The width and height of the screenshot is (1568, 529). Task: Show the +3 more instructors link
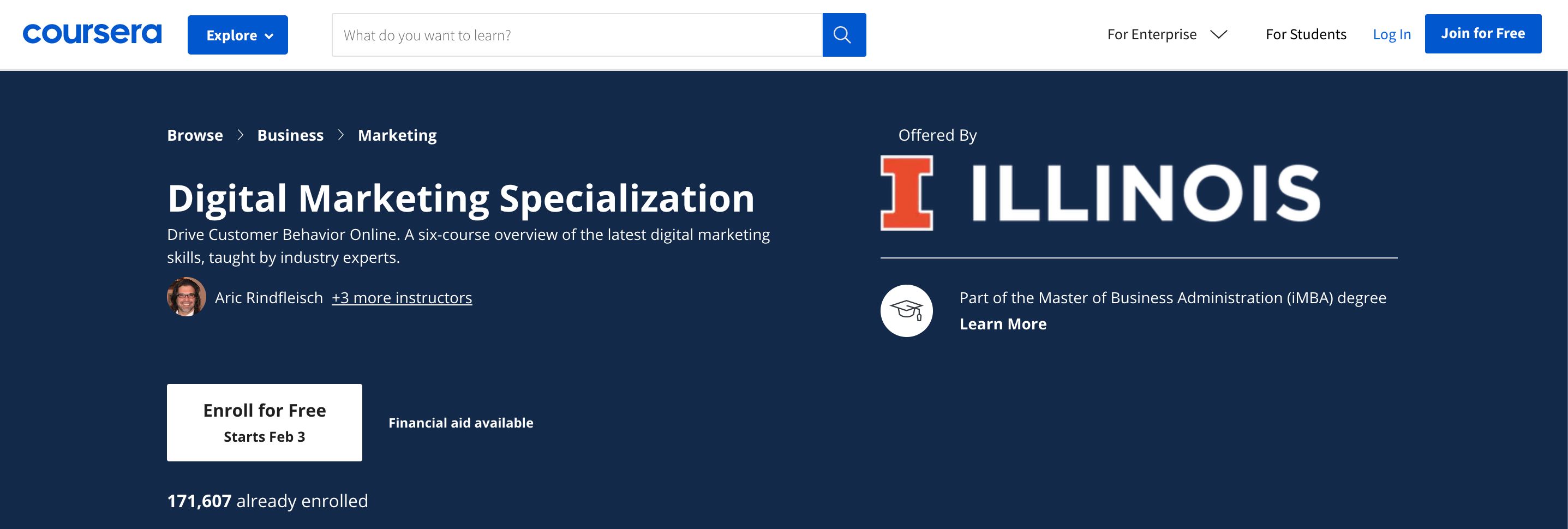click(402, 298)
